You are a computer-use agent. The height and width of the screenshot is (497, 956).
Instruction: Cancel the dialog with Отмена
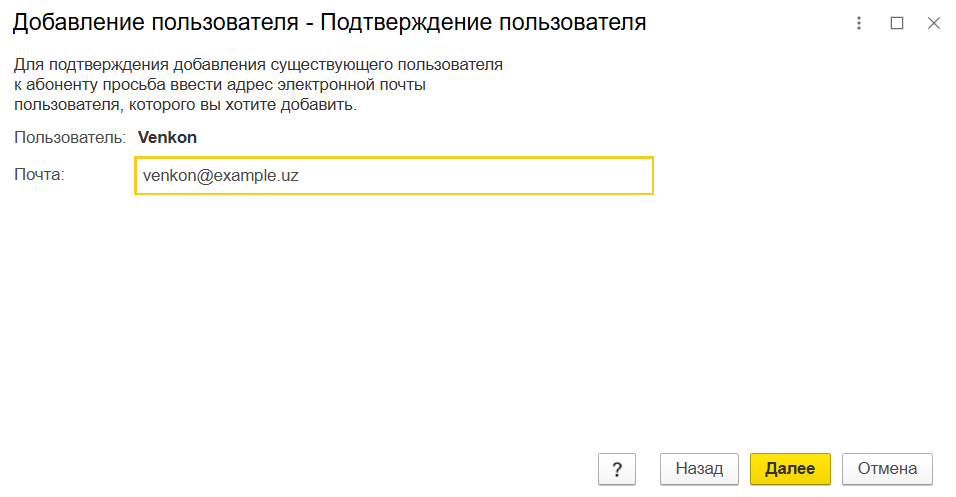tap(887, 468)
